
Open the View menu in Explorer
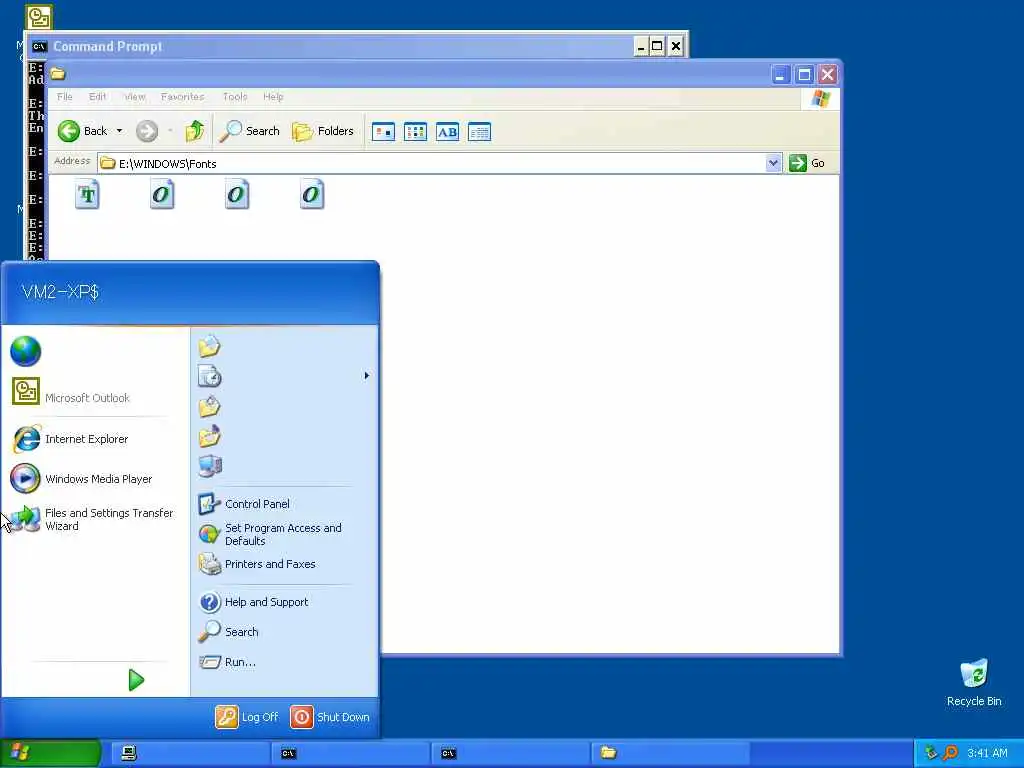(x=135, y=97)
